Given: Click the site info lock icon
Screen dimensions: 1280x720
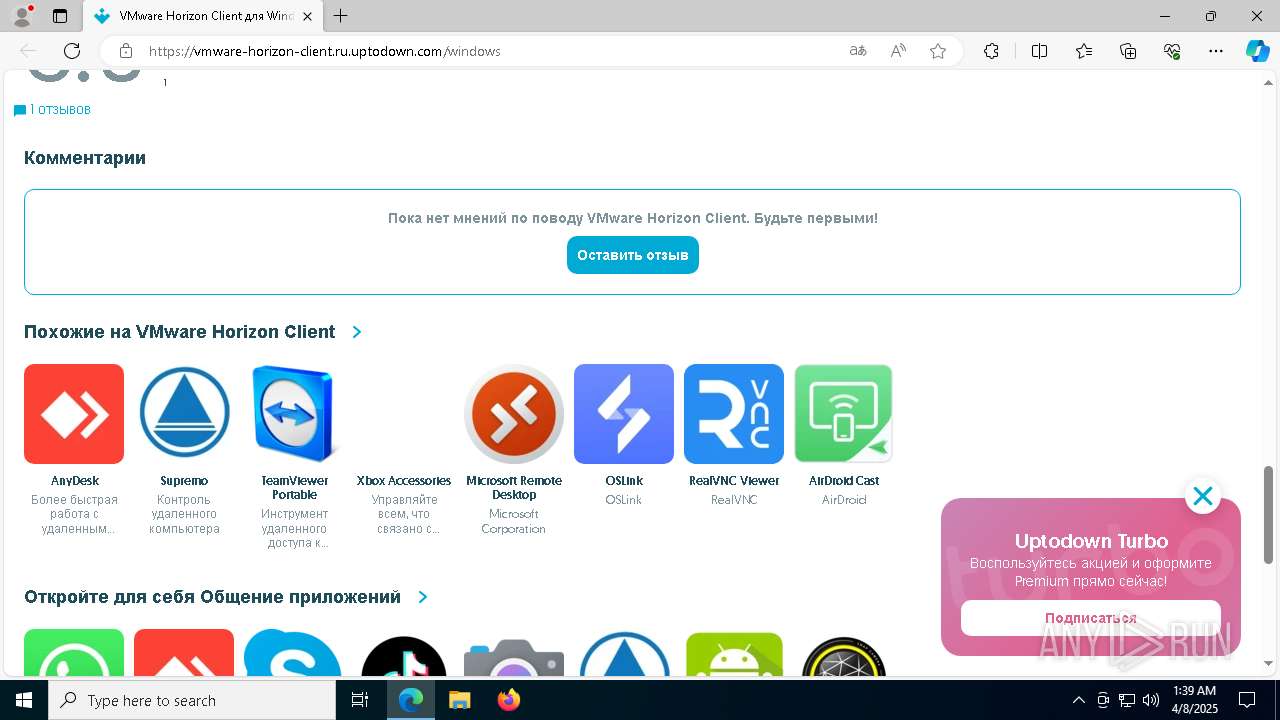Looking at the screenshot, I should [126, 51].
